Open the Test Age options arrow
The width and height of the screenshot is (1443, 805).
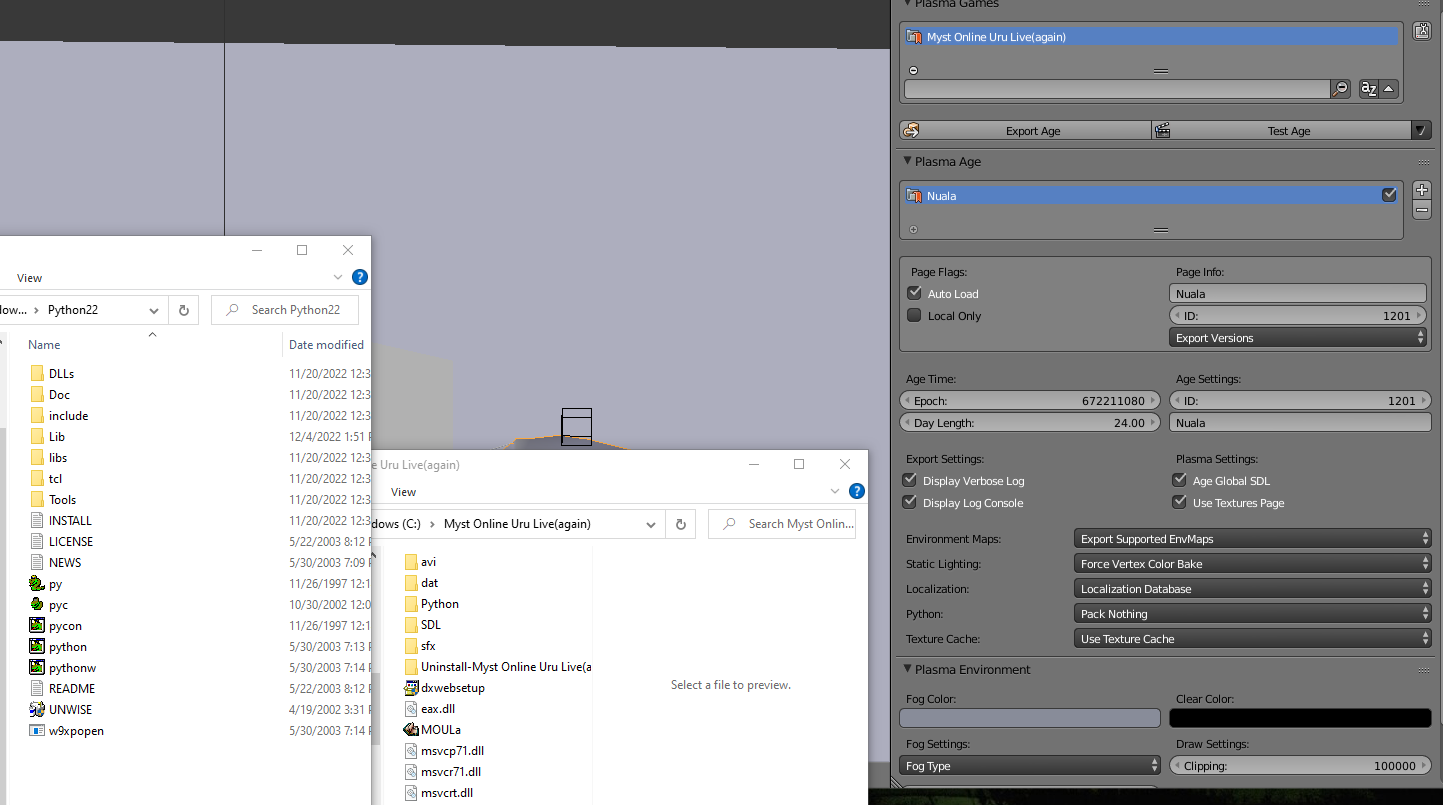1421,131
